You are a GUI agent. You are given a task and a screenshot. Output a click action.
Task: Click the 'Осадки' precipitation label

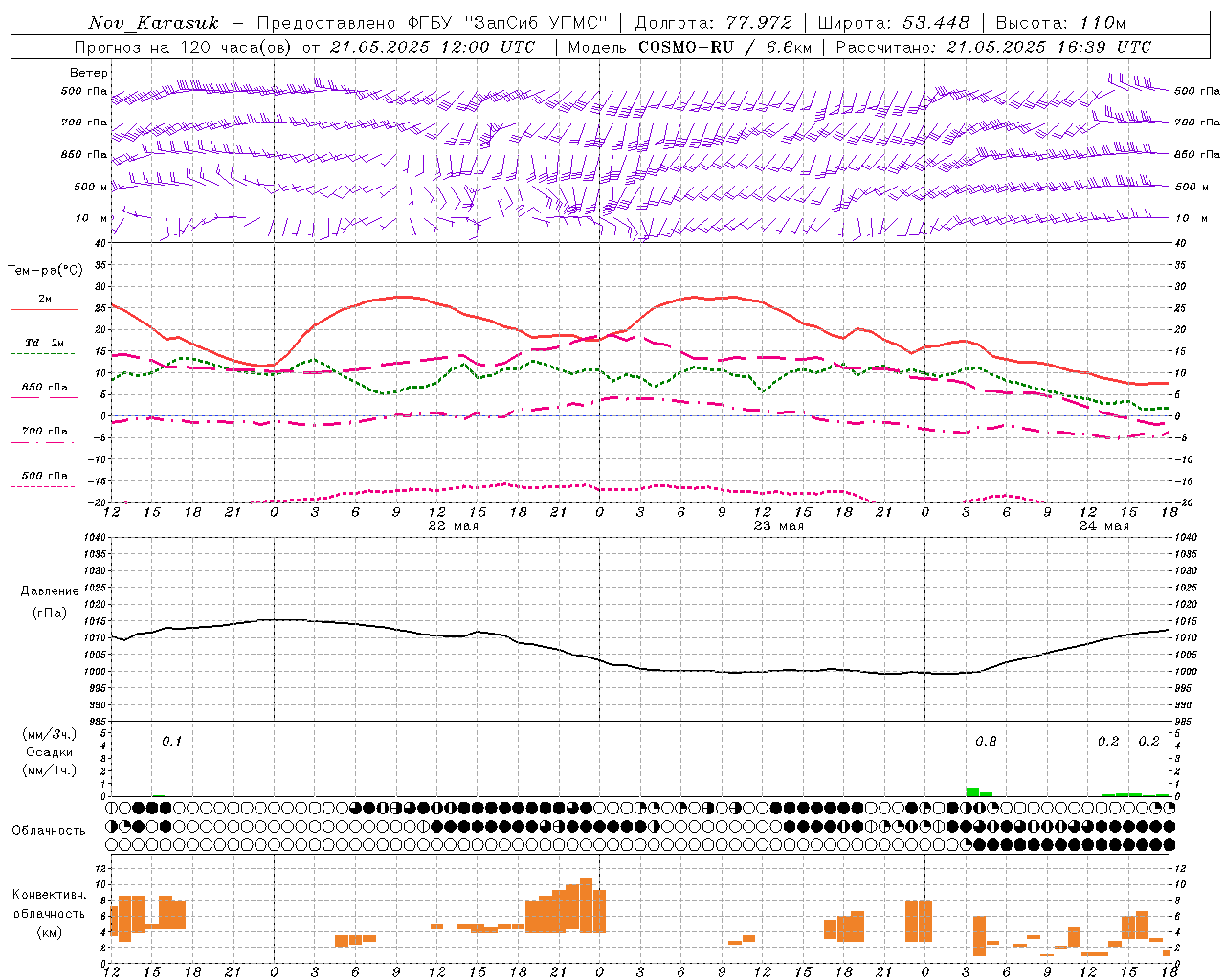point(49,752)
